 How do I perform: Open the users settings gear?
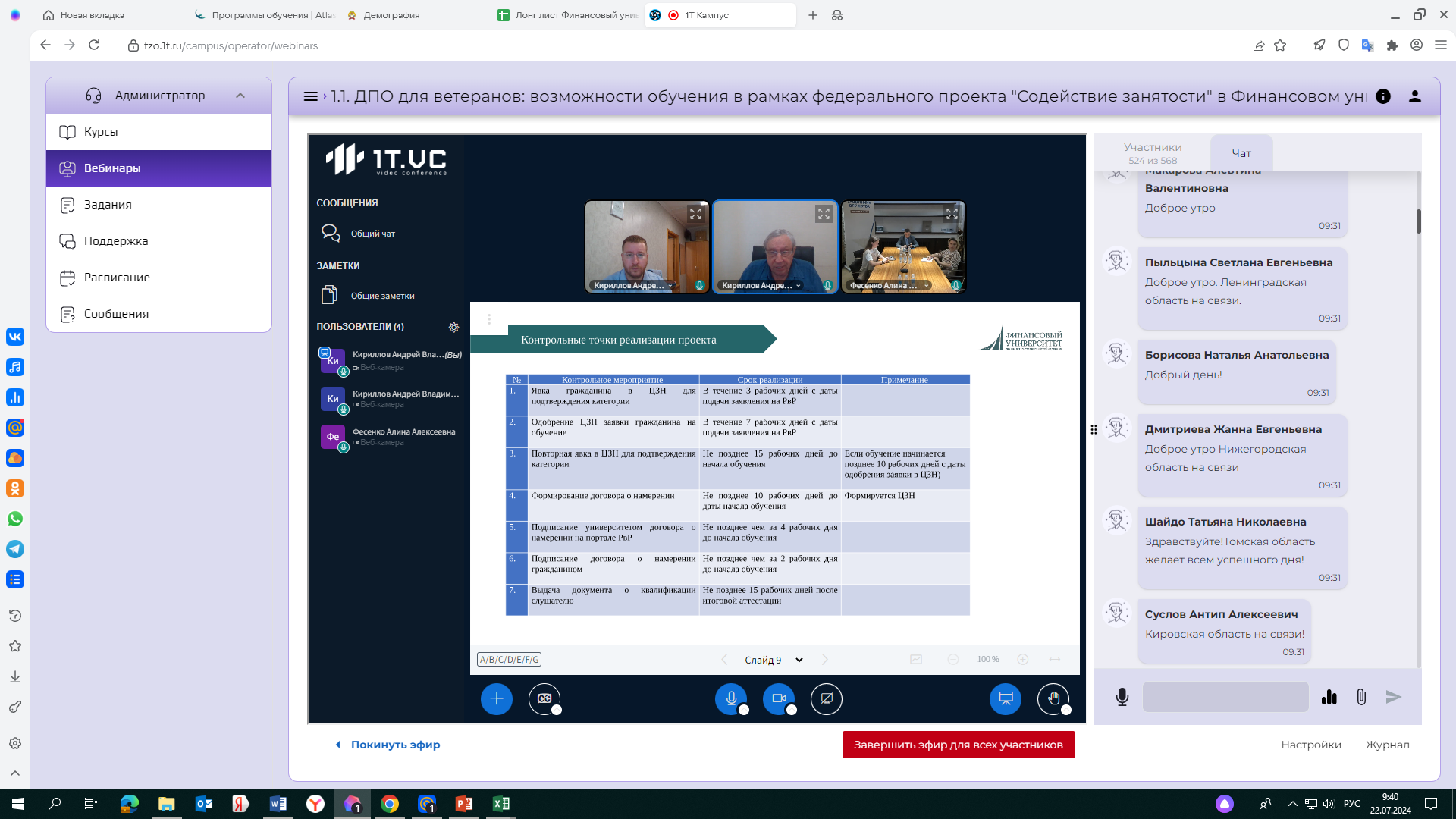click(453, 328)
